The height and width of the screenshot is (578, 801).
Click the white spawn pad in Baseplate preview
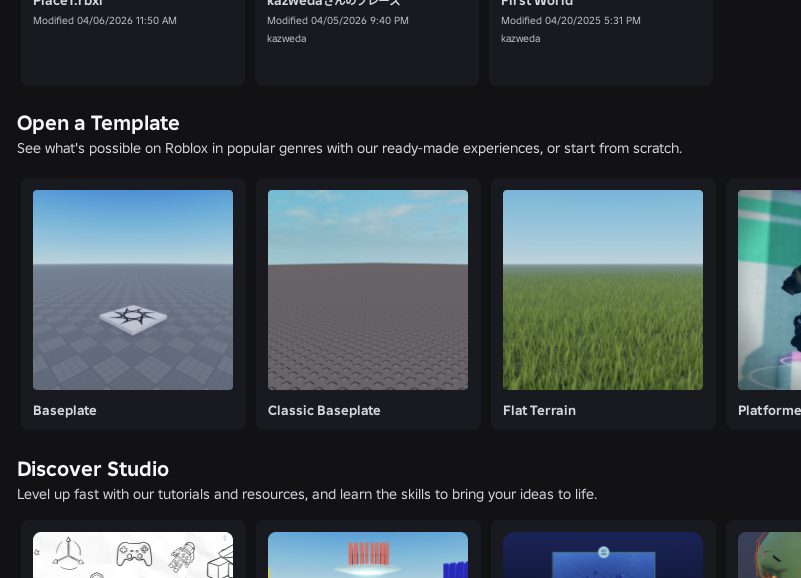133,318
